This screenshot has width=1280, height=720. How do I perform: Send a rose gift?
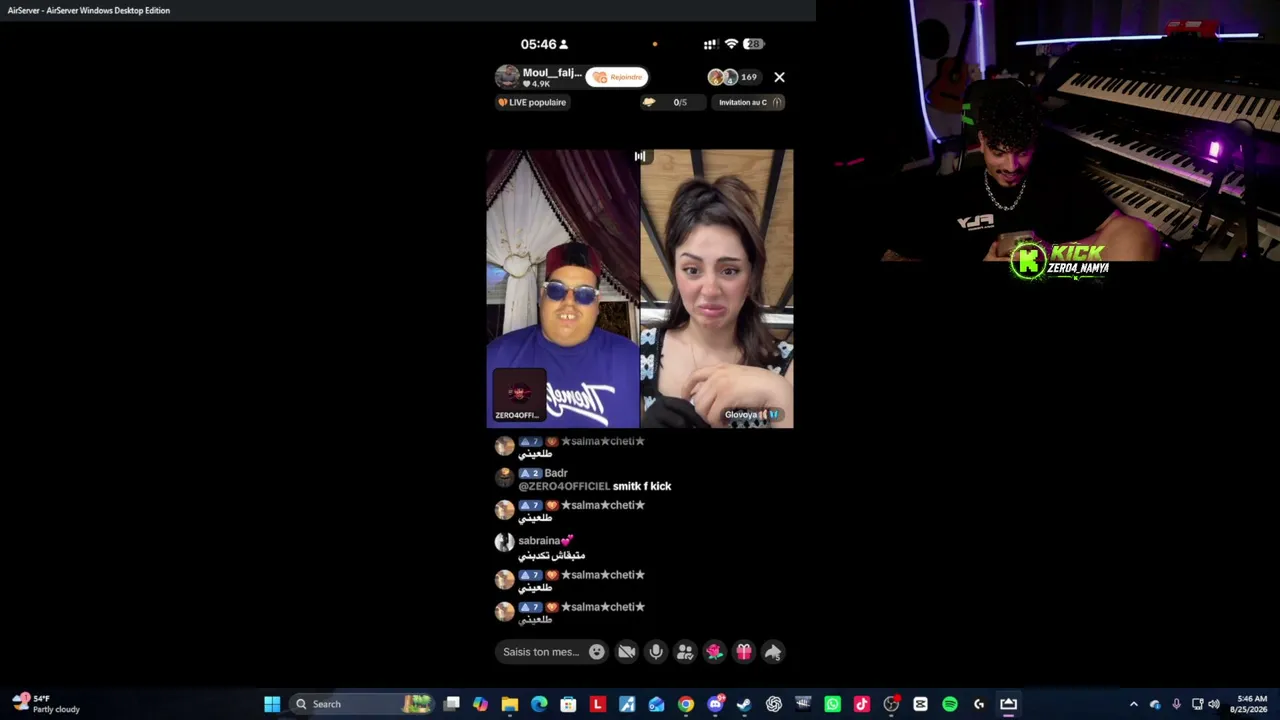[x=714, y=652]
